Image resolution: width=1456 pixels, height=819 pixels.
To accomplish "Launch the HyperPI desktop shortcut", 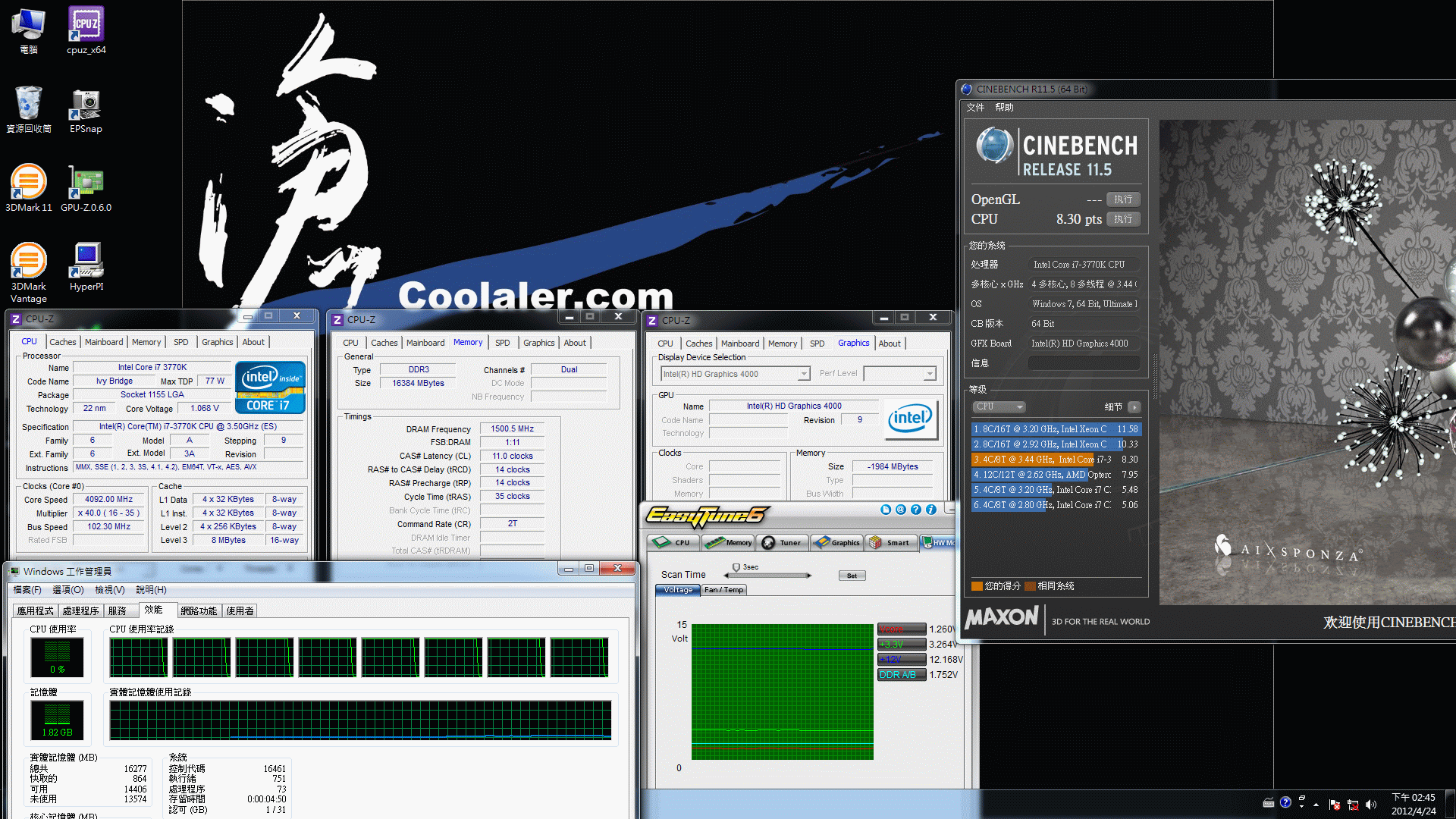I will [86, 267].
